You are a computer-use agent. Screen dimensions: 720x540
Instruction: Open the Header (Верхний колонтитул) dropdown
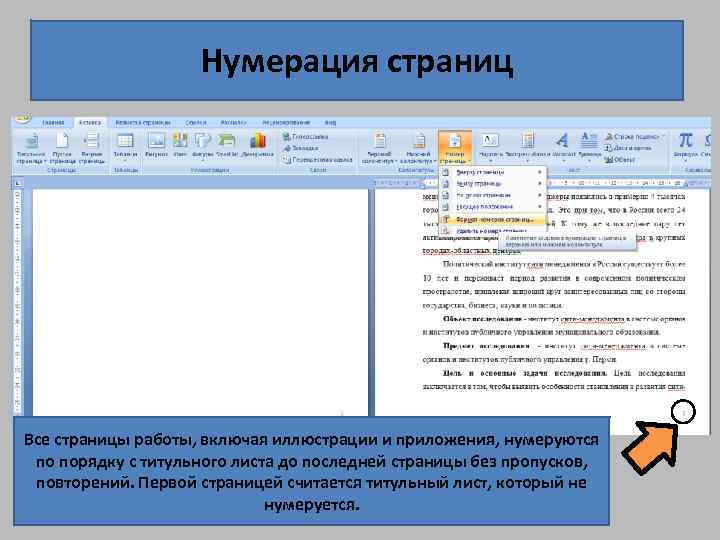tap(379, 148)
